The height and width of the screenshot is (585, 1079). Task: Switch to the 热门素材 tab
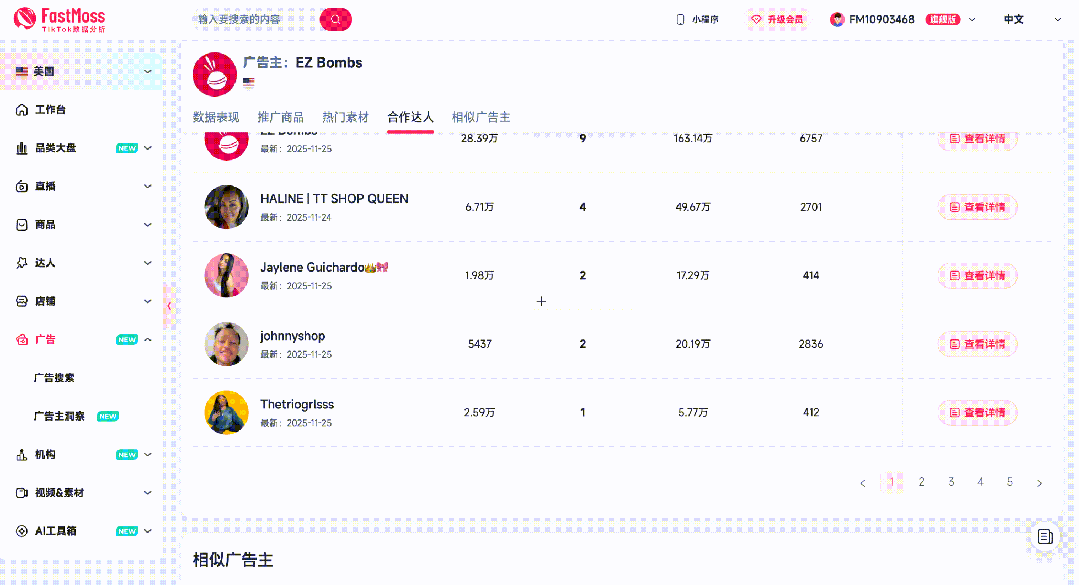point(344,116)
